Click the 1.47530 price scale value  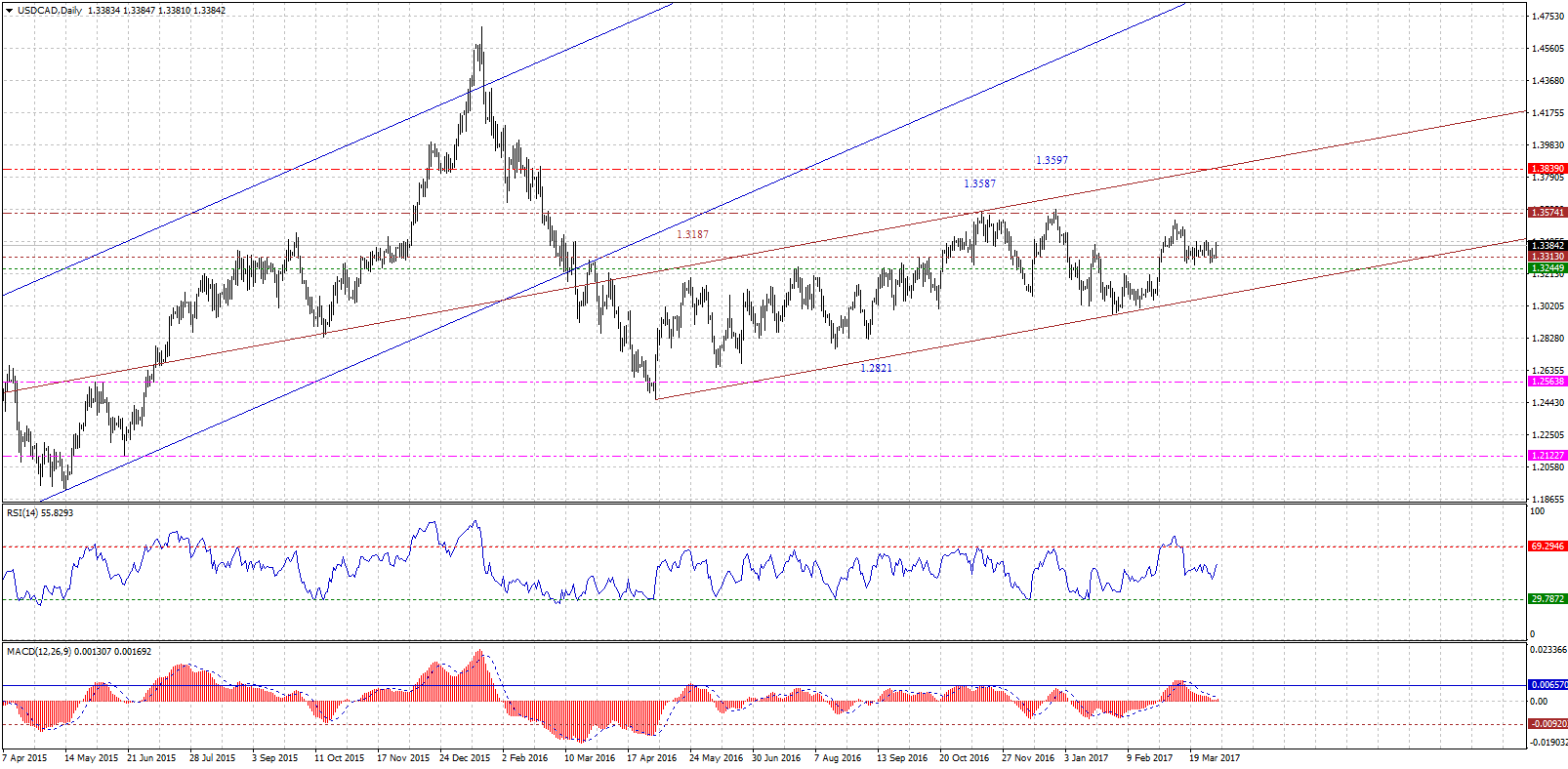[1548, 17]
